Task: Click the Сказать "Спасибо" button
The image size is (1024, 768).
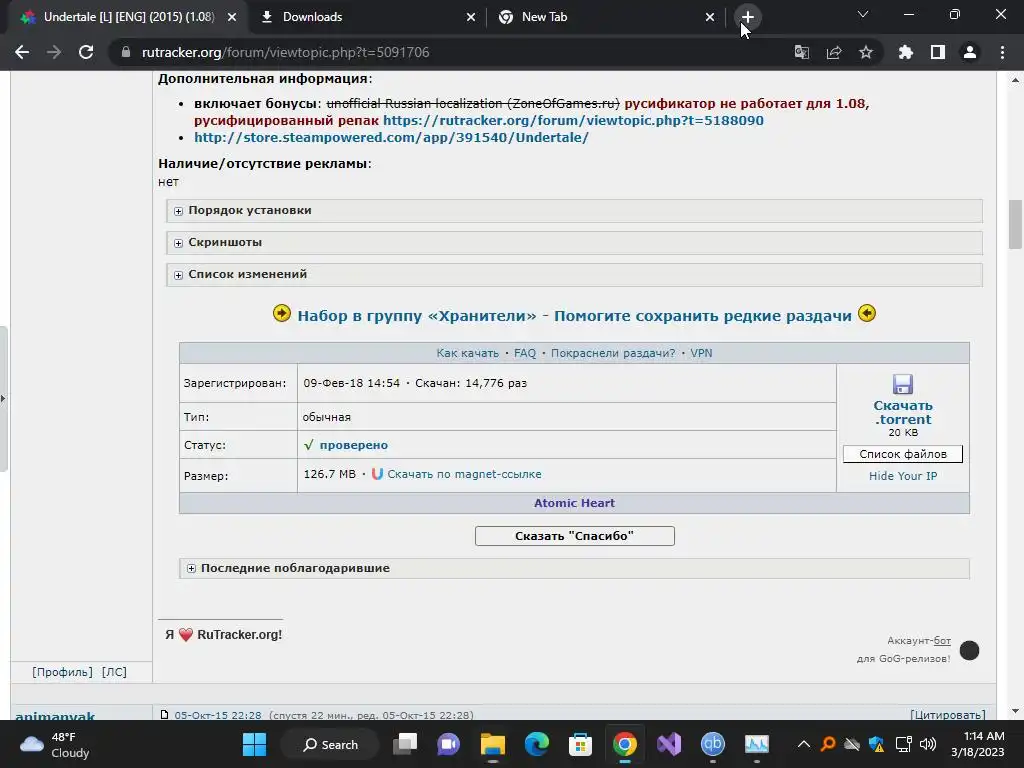Action: coord(575,536)
